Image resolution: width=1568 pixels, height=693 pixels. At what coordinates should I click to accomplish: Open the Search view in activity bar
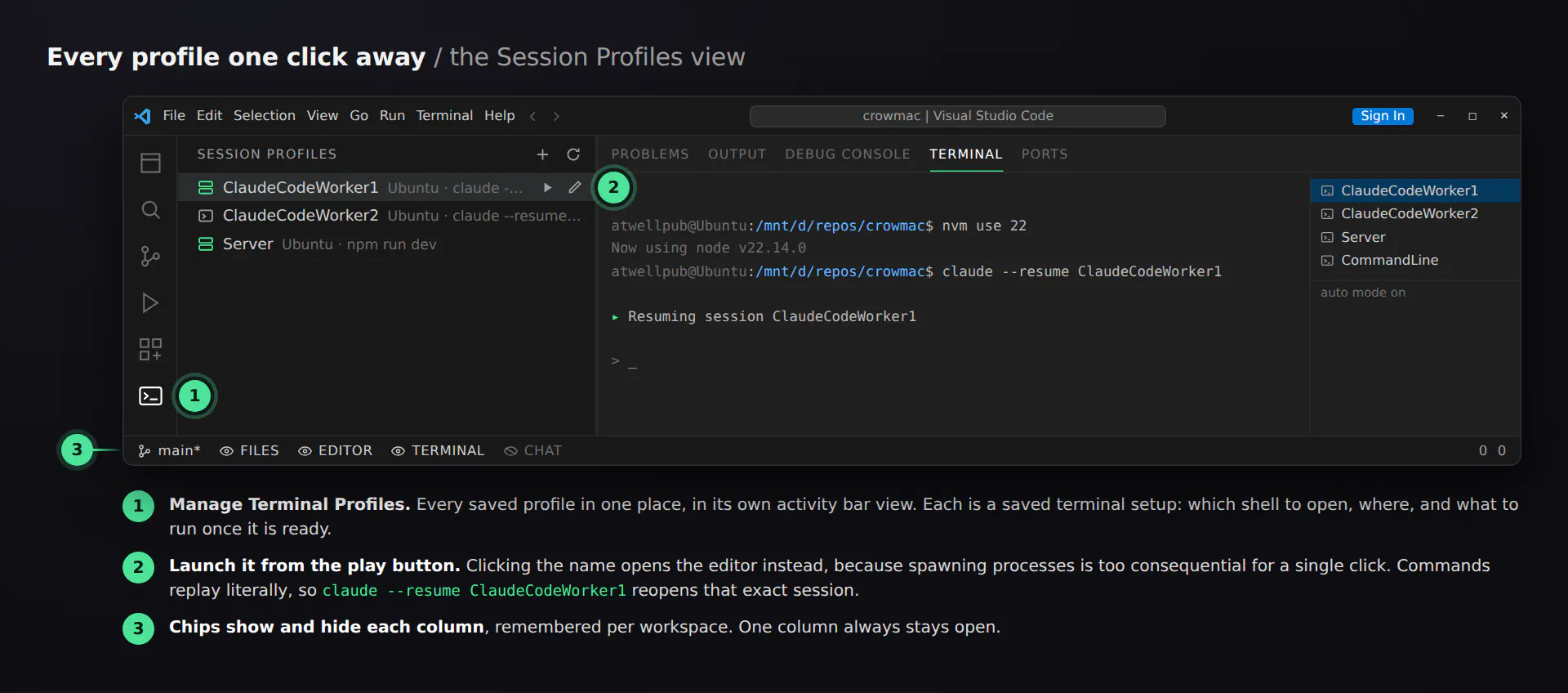coord(150,210)
